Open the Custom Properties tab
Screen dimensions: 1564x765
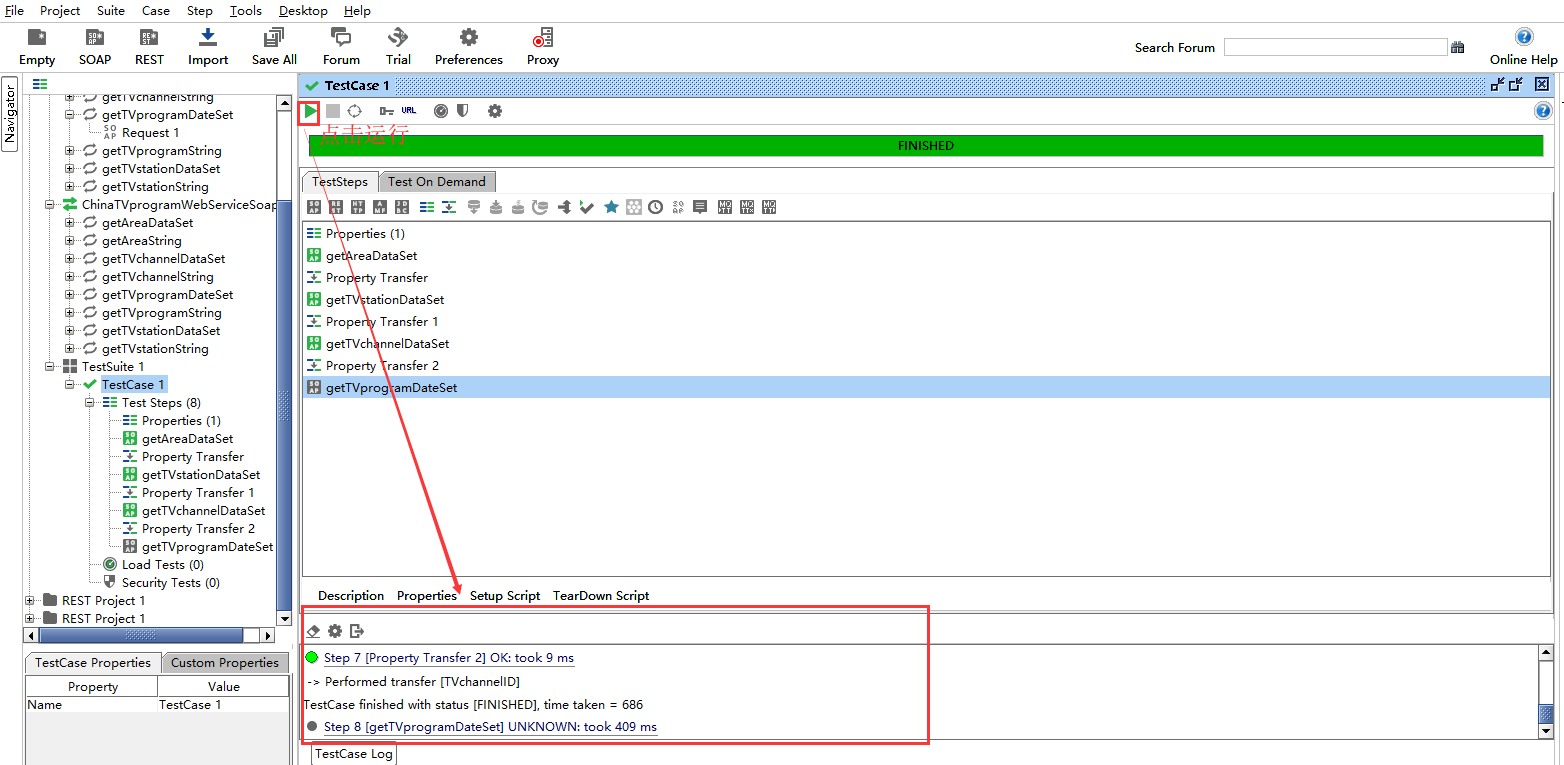[224, 663]
